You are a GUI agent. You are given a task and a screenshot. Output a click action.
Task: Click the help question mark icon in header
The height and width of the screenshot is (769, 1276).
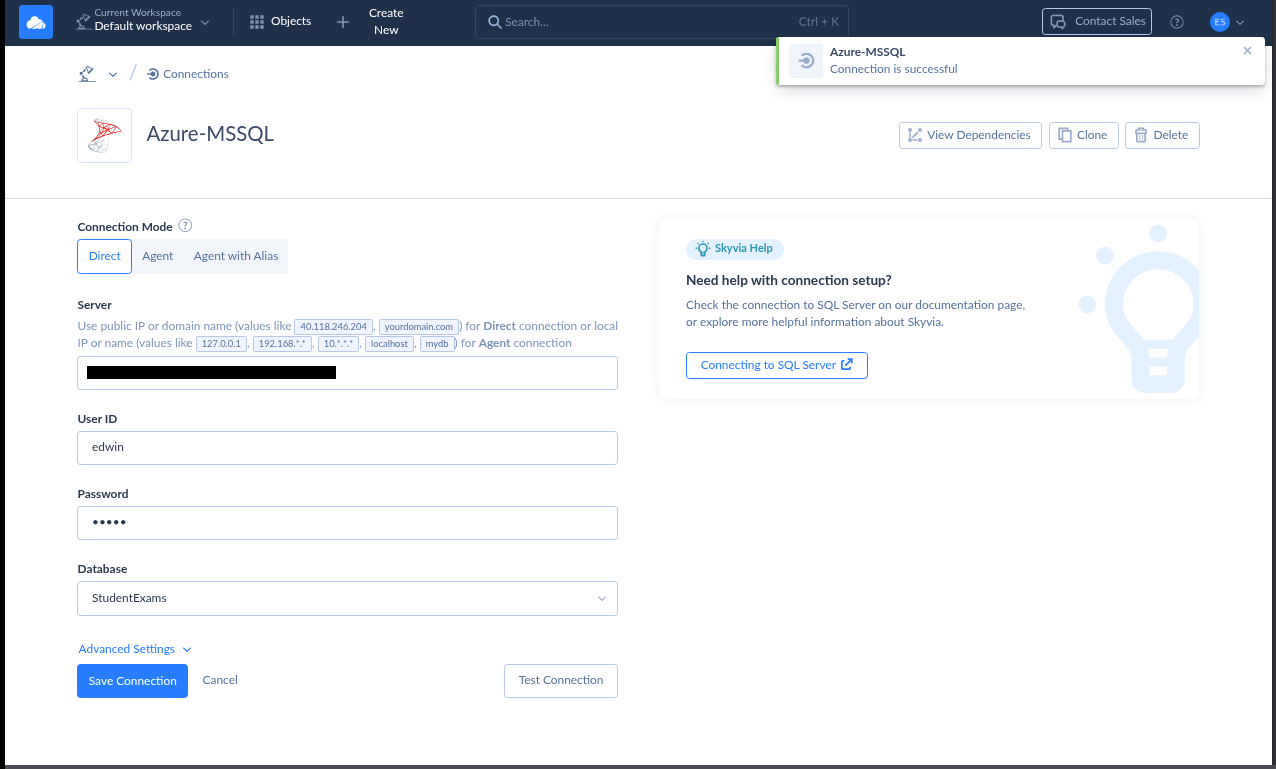(1177, 22)
